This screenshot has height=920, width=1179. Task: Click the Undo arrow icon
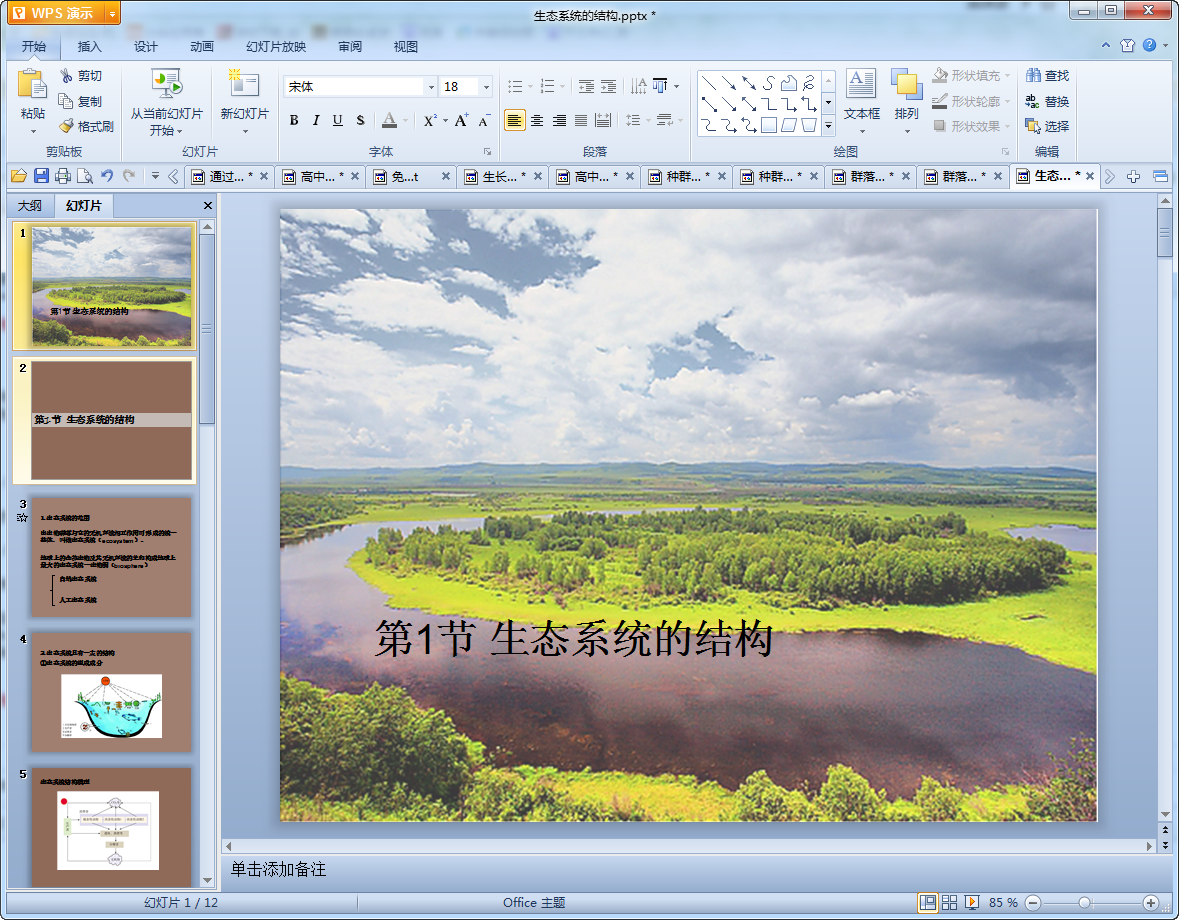(107, 176)
